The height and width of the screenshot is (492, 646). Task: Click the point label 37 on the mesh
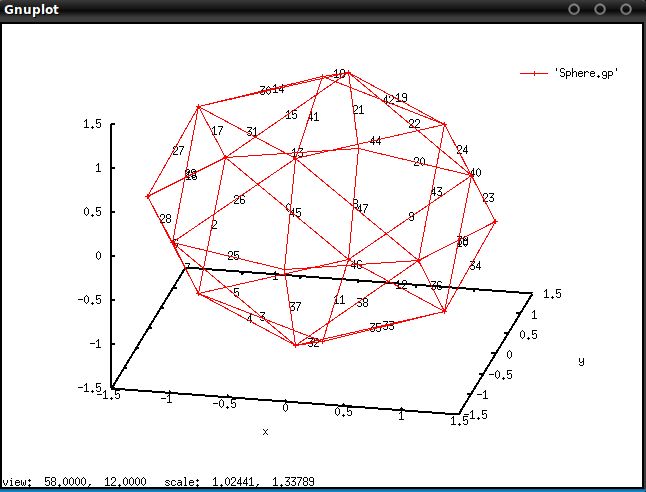(x=295, y=307)
